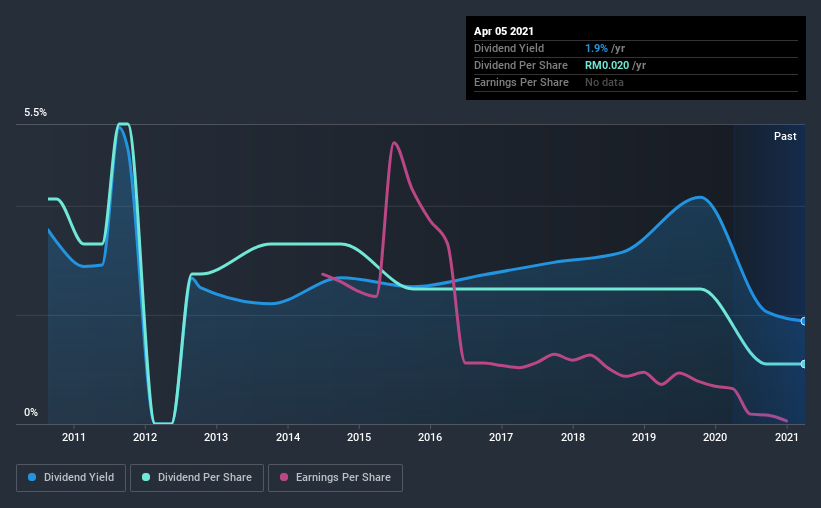Select the Dividend Yield endpoint marker on chart
The width and height of the screenshot is (821, 508).
[x=804, y=321]
